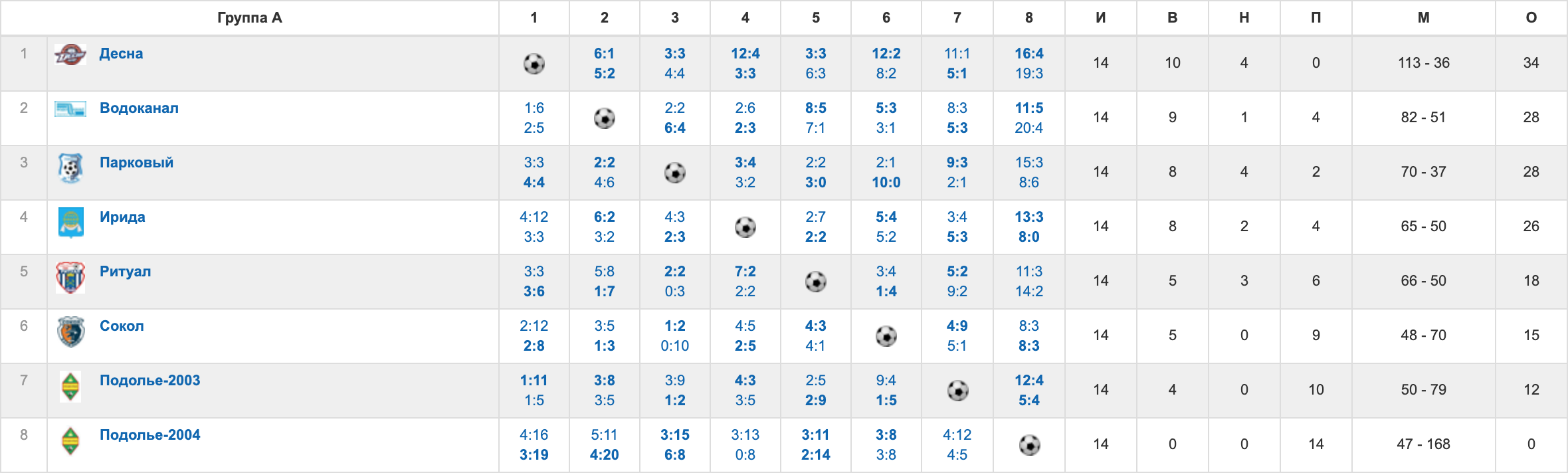The height and width of the screenshot is (473, 1568).
Task: Click the Ритуал team crest icon
Action: (70, 277)
